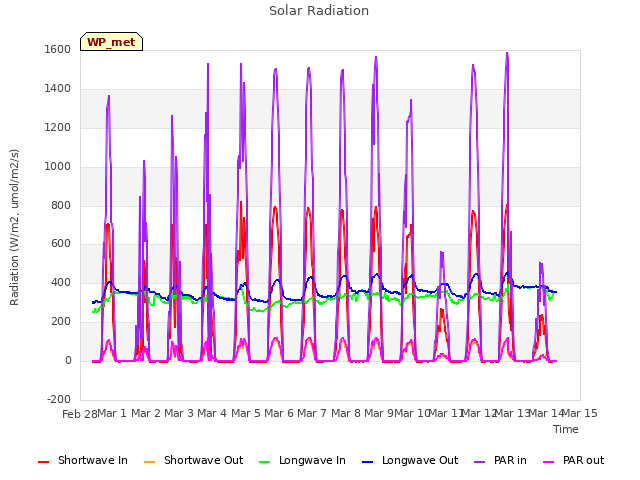Click the Mar 10 x-axis label
Image resolution: width=640 pixels, height=480 pixels.
tap(412, 413)
